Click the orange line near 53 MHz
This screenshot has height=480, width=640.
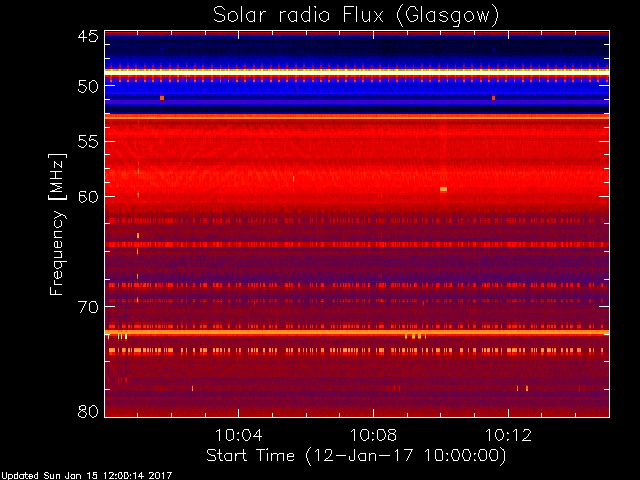coord(357,117)
